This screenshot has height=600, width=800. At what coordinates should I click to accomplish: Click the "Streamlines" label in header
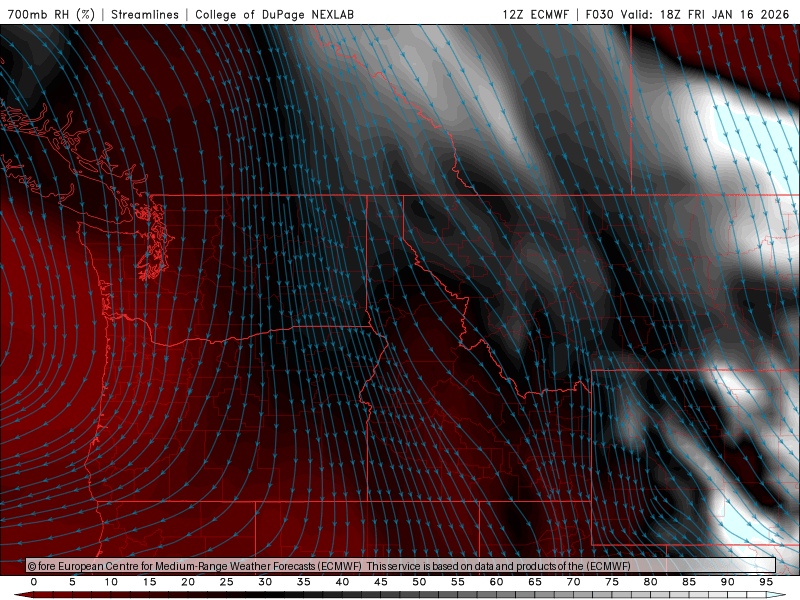(145, 14)
